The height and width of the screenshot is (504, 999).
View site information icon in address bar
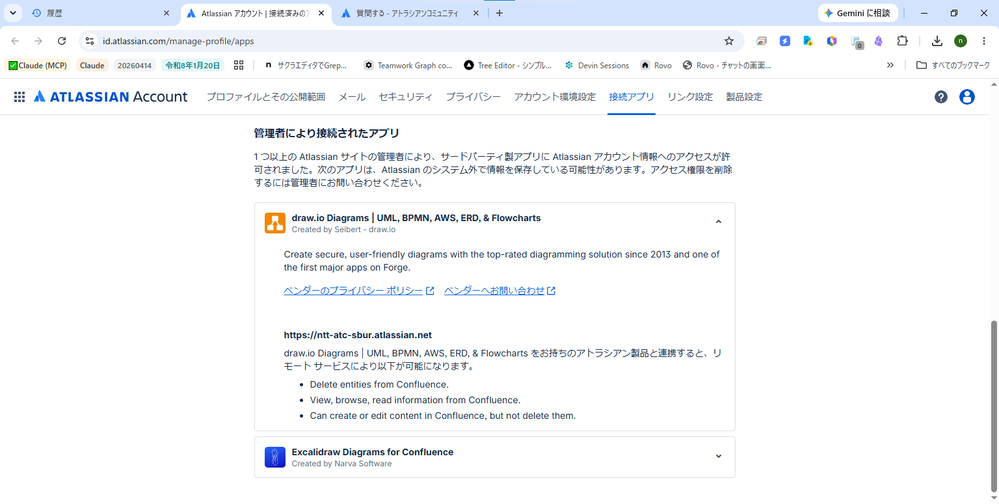tap(90, 41)
